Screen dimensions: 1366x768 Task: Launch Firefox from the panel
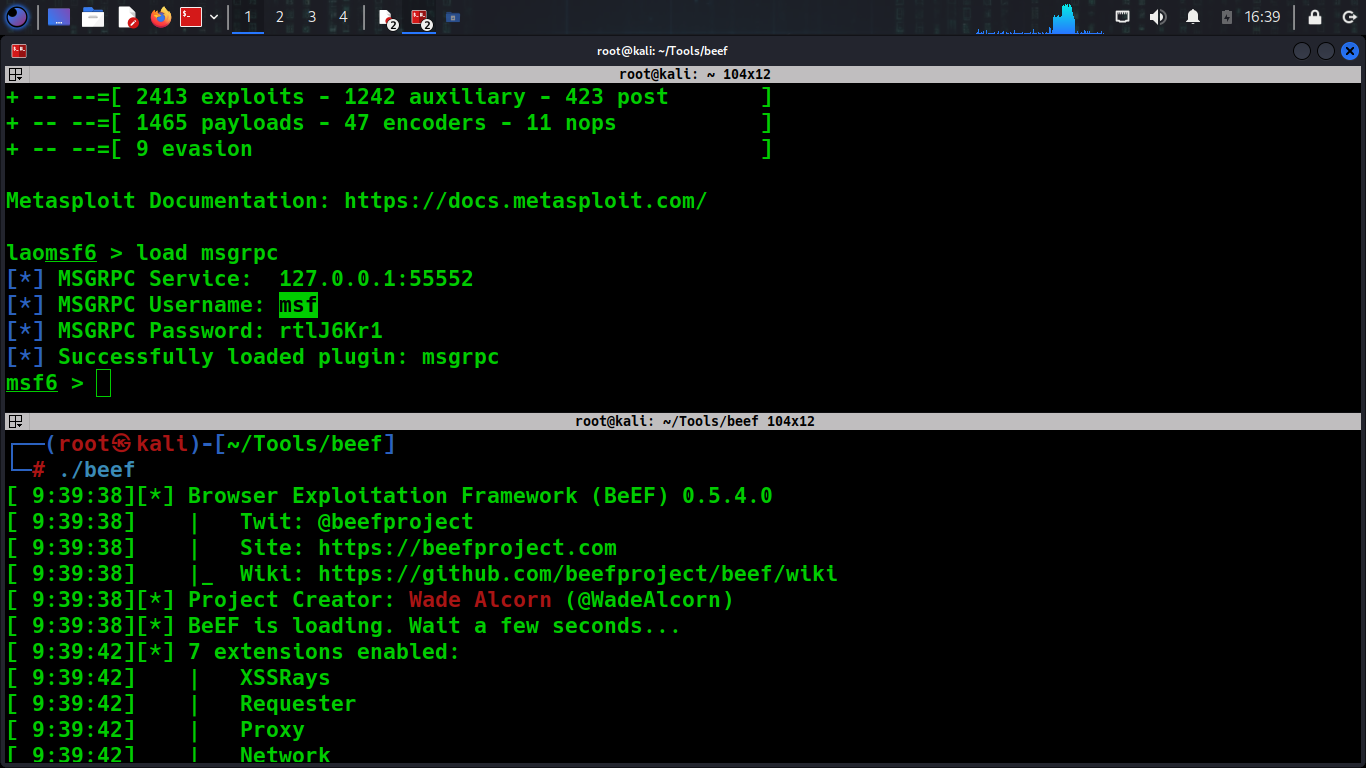[x=160, y=17]
